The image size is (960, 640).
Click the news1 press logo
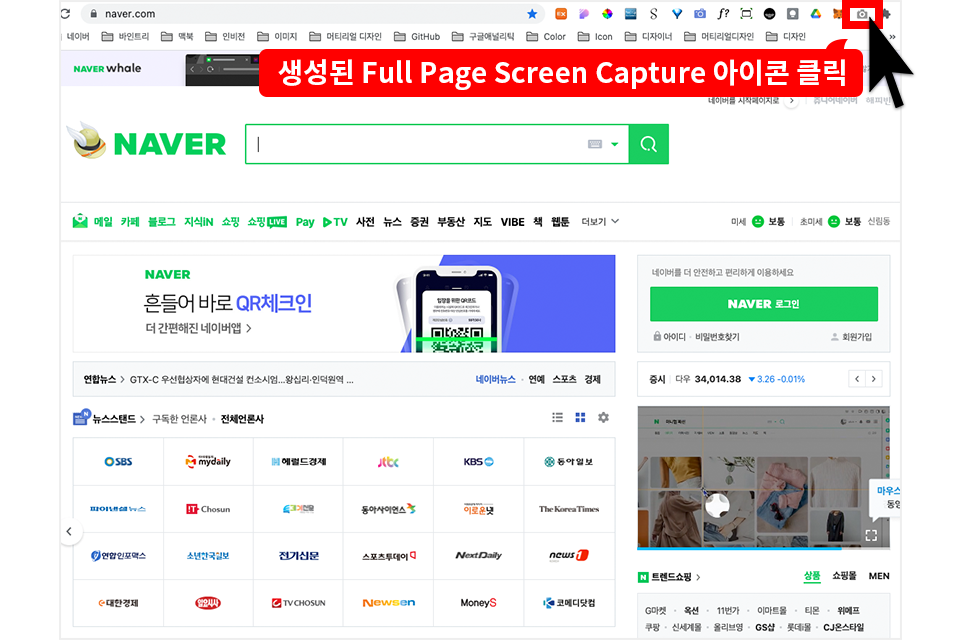click(569, 555)
